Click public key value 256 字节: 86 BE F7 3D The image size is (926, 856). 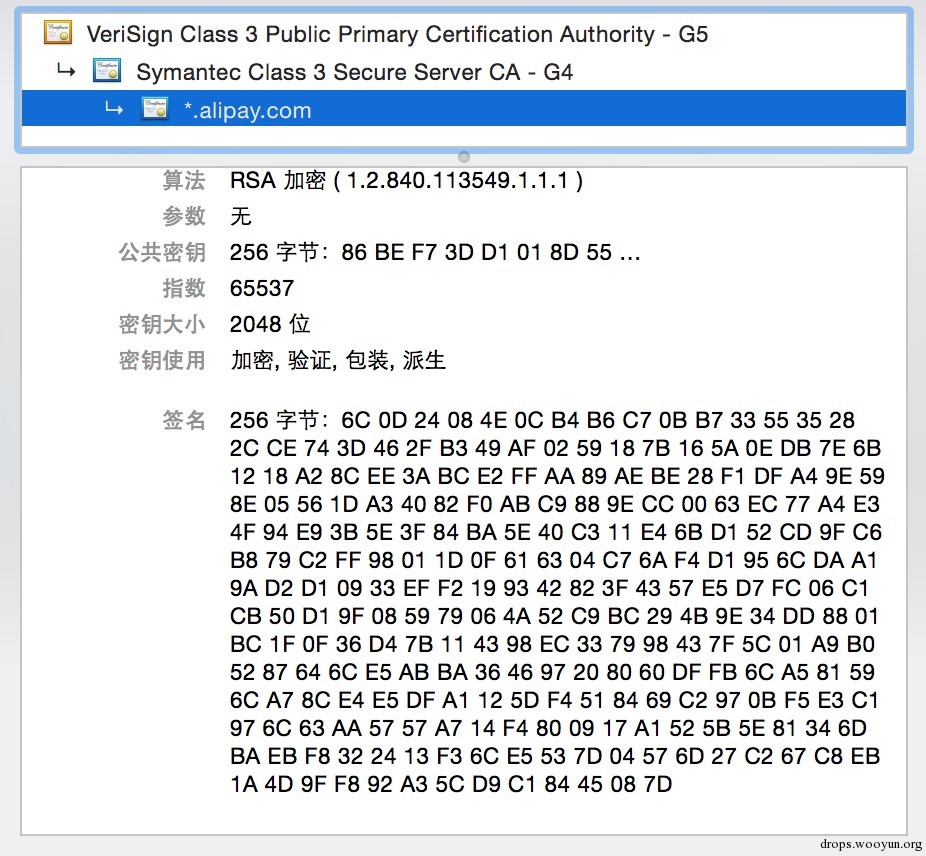(435, 252)
